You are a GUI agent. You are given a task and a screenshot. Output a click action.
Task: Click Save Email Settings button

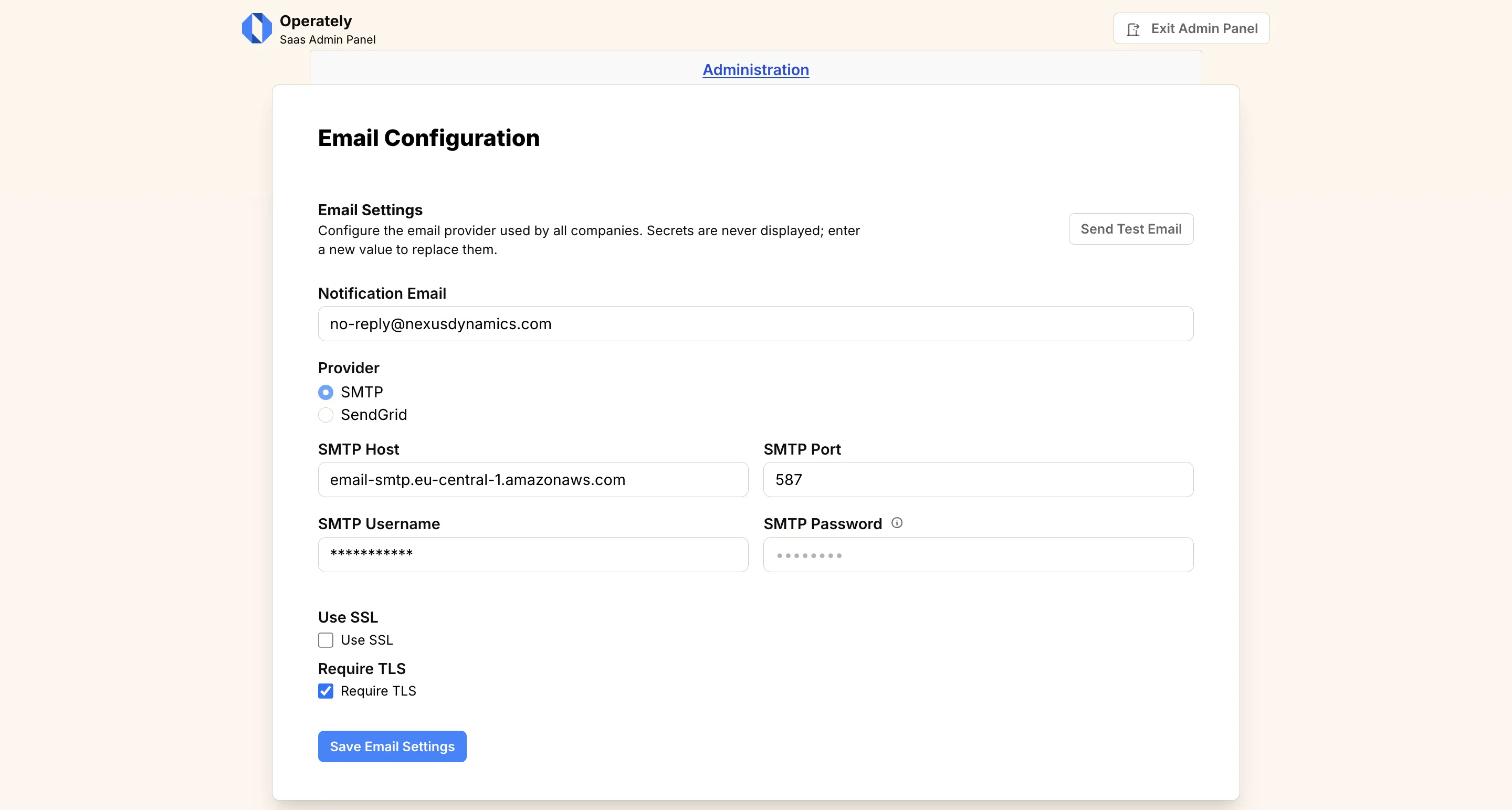point(392,746)
